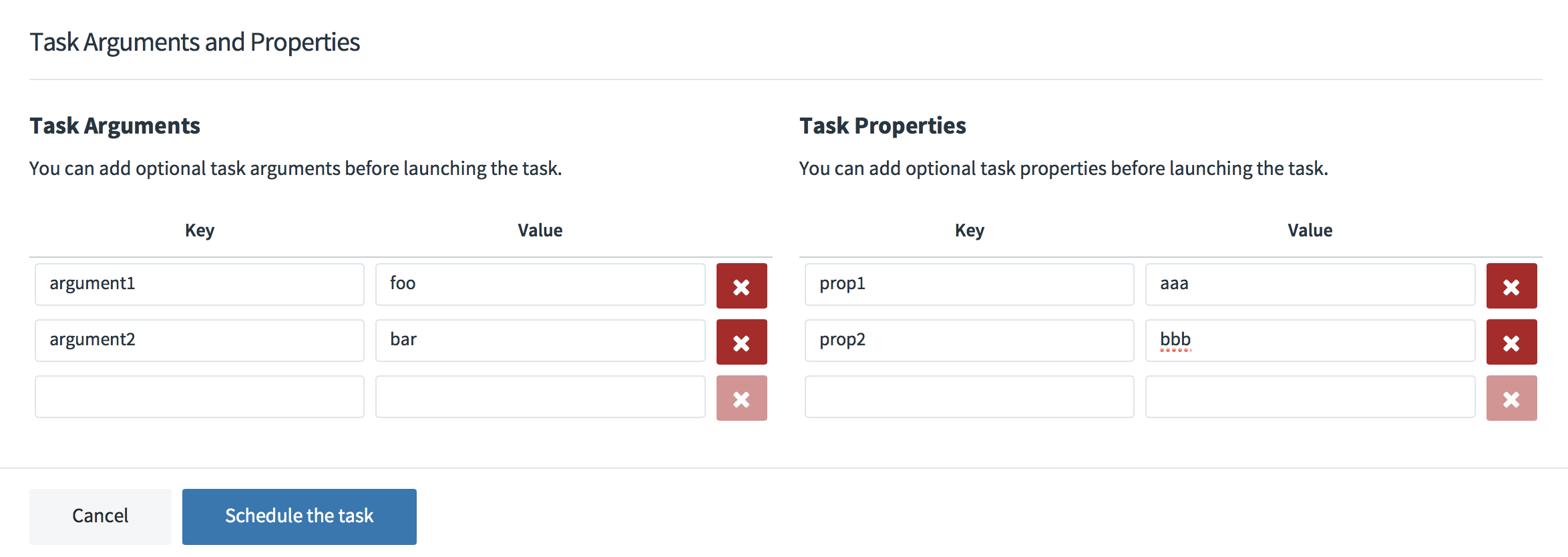This screenshot has width=1568, height=557.
Task: Click the empty property value field
Action: [1310, 397]
